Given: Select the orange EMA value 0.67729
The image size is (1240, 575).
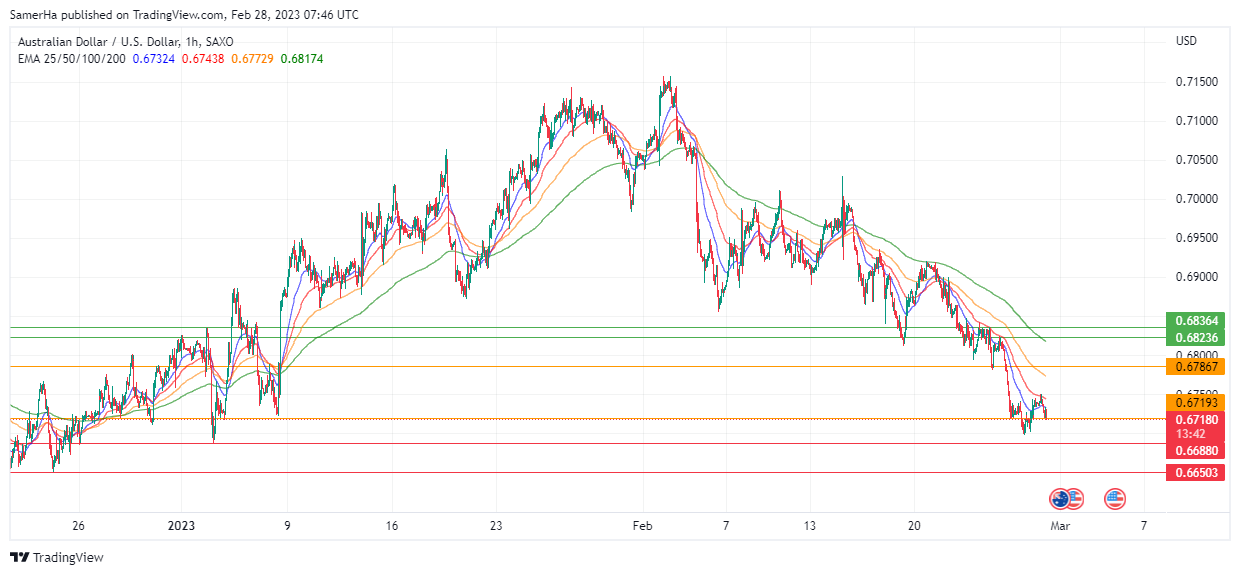Looking at the screenshot, I should pos(252,59).
